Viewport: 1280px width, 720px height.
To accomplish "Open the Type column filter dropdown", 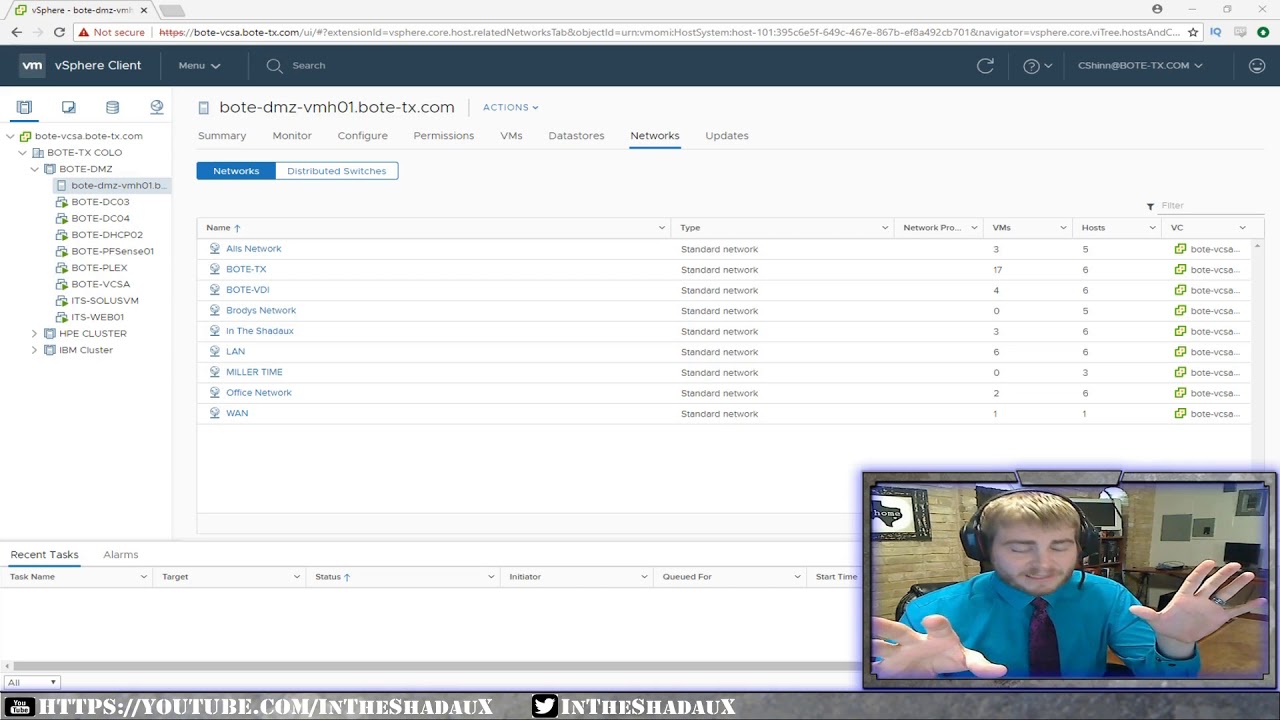I will pyautogui.click(x=884, y=228).
